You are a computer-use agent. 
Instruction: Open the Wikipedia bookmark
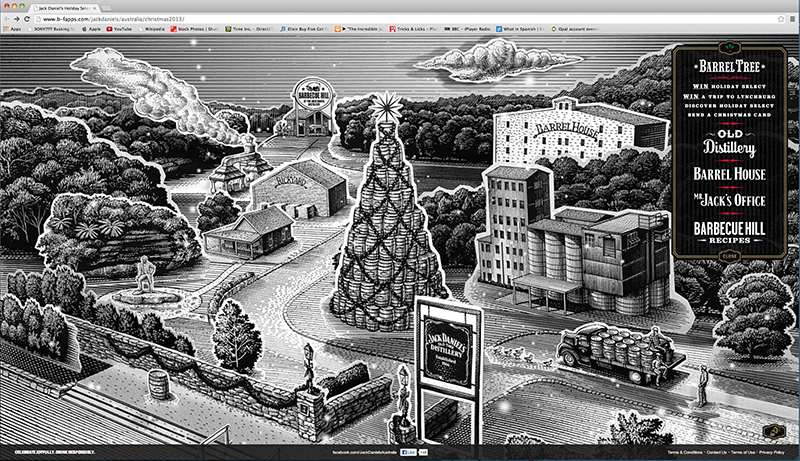152,29
